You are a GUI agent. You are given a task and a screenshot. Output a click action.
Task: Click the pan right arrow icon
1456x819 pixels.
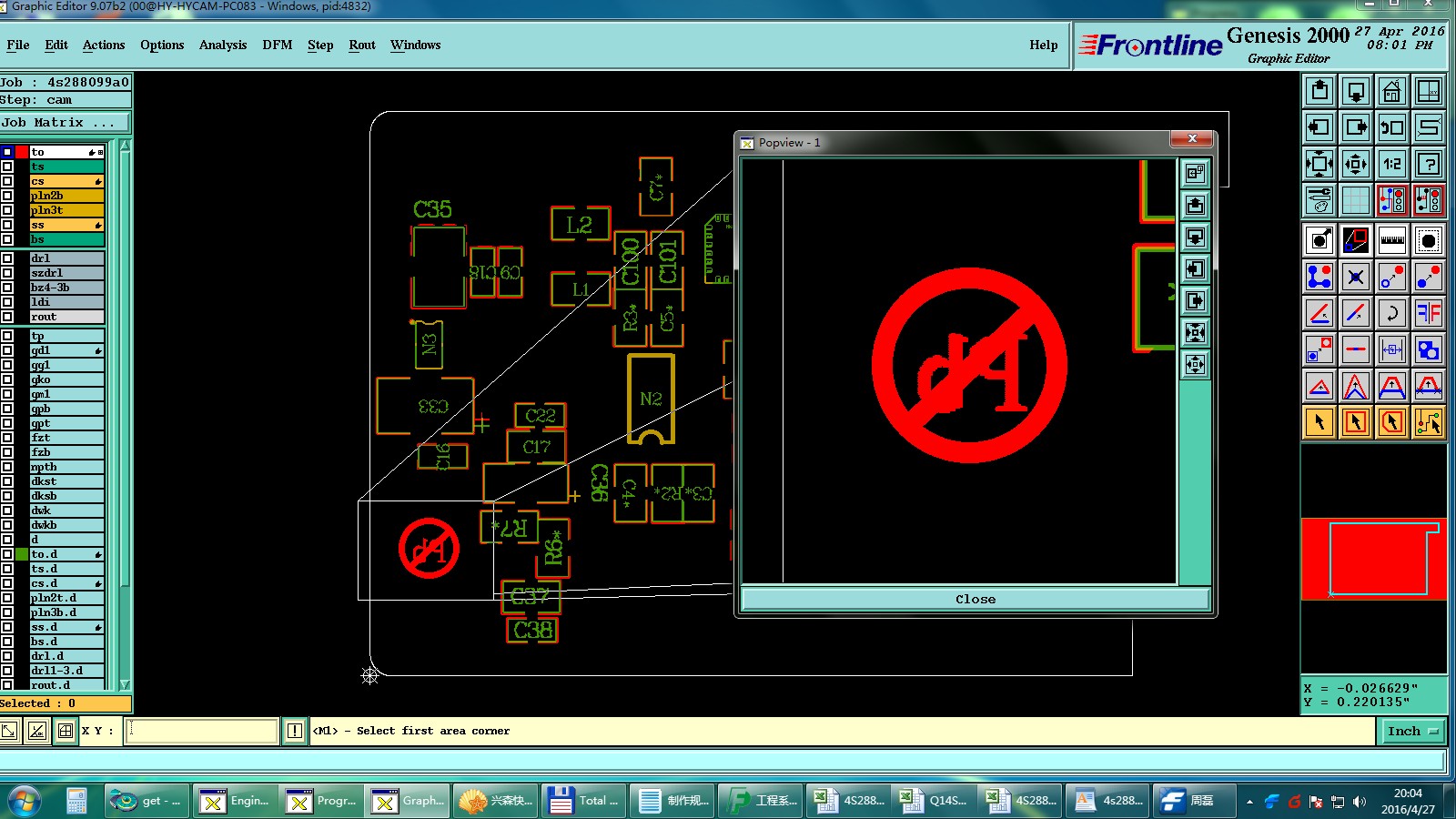1356,127
